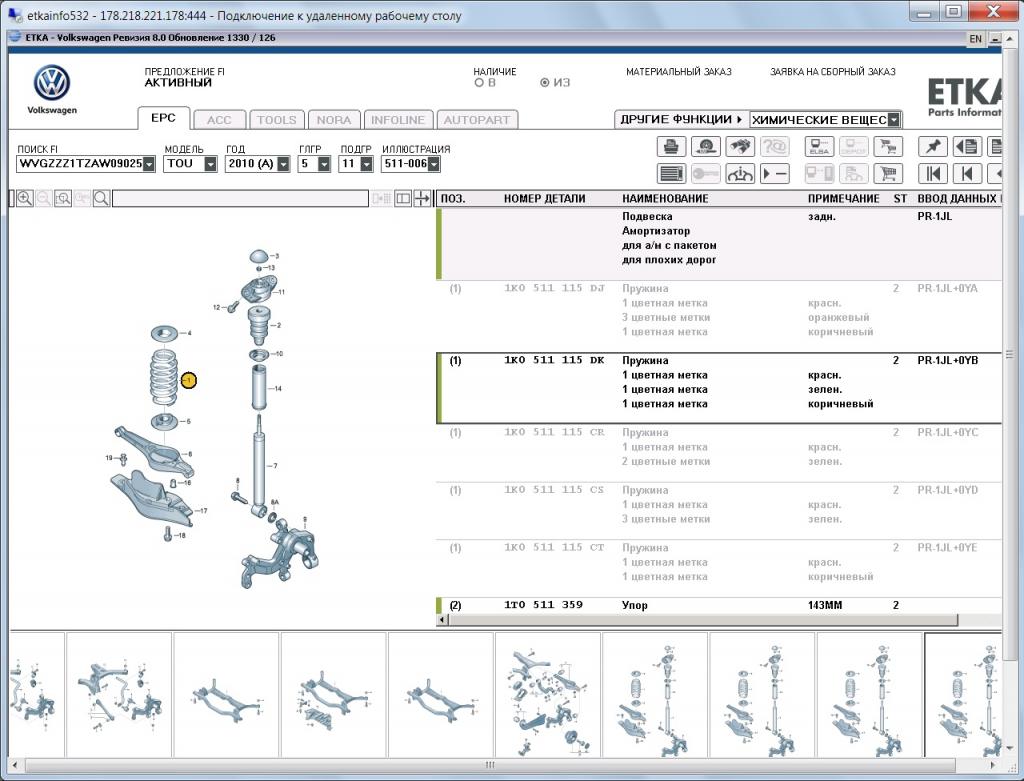Open the second thumbnail with control arms
Viewport: 1024px width, 781px height.
point(120,695)
